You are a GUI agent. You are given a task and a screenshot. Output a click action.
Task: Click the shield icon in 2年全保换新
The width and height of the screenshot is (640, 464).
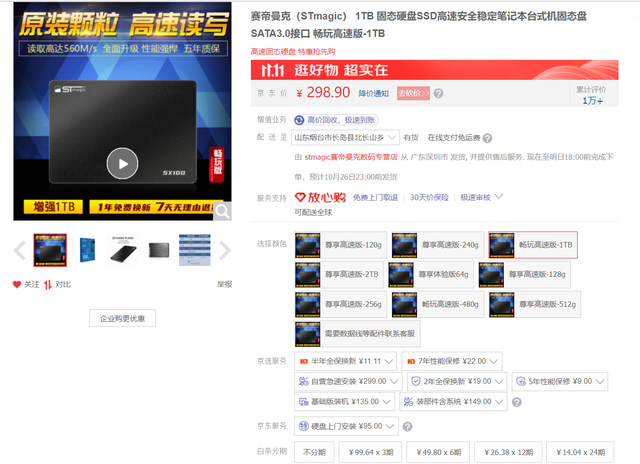point(416,381)
